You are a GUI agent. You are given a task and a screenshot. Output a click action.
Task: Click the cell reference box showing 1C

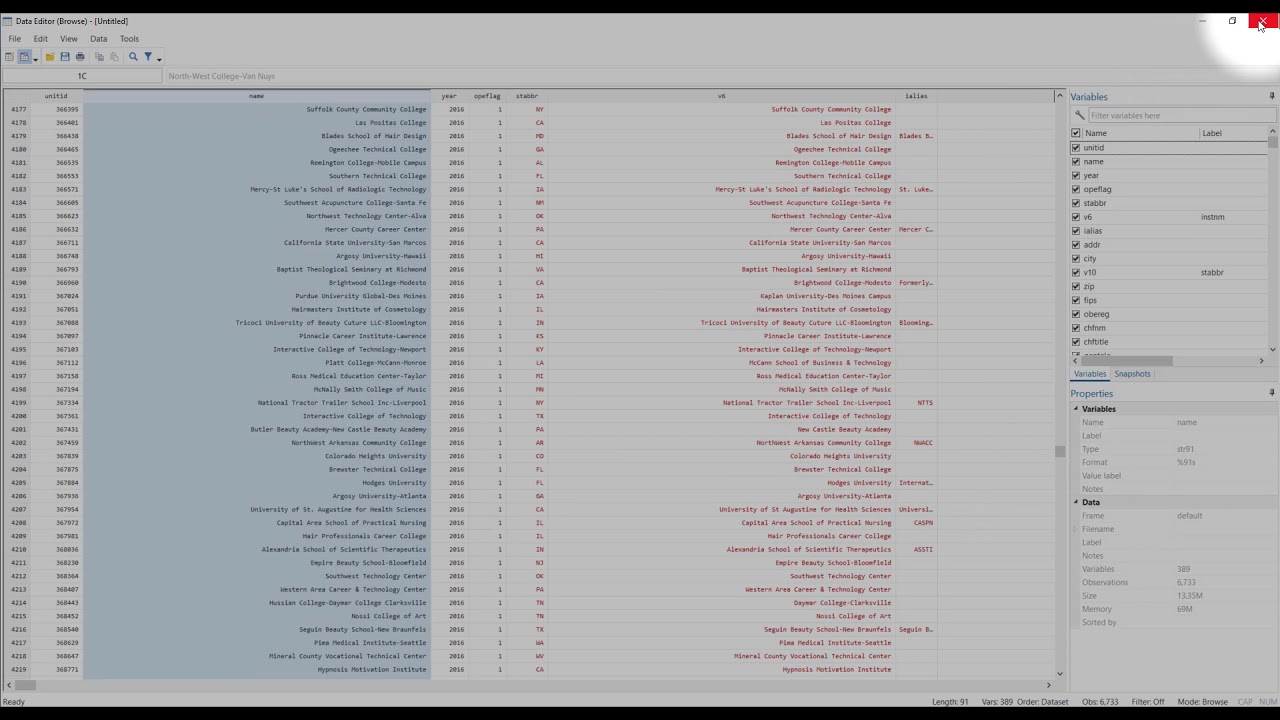click(82, 76)
